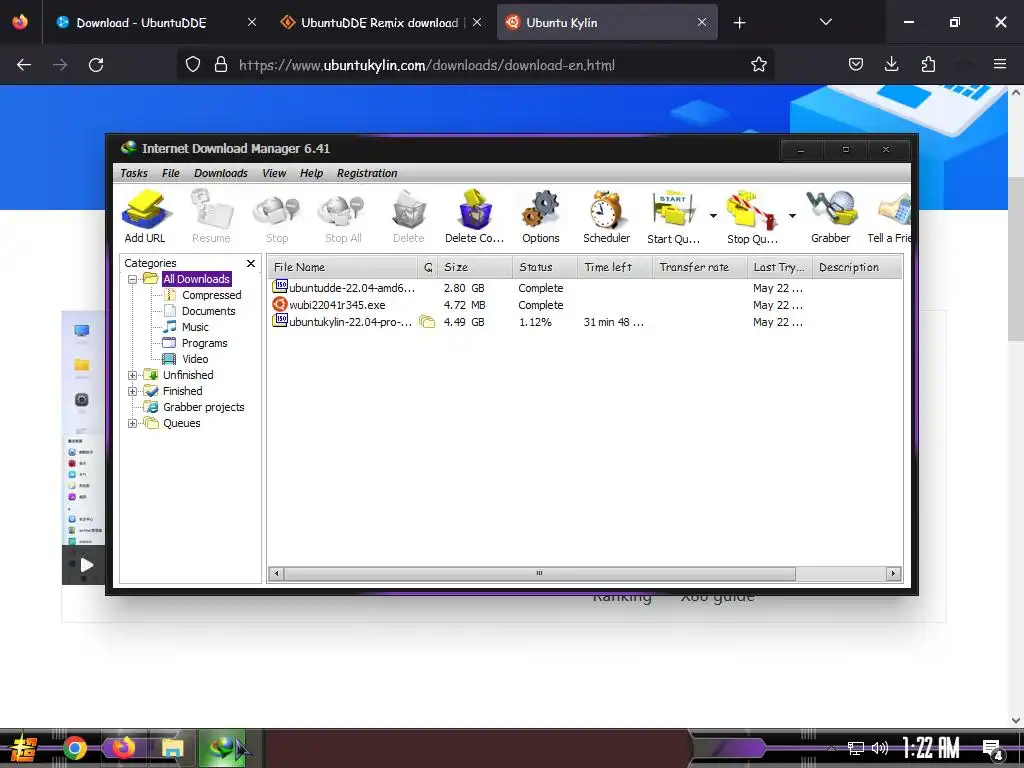
Task: Click the Add URL toolbar icon
Action: pos(145,216)
